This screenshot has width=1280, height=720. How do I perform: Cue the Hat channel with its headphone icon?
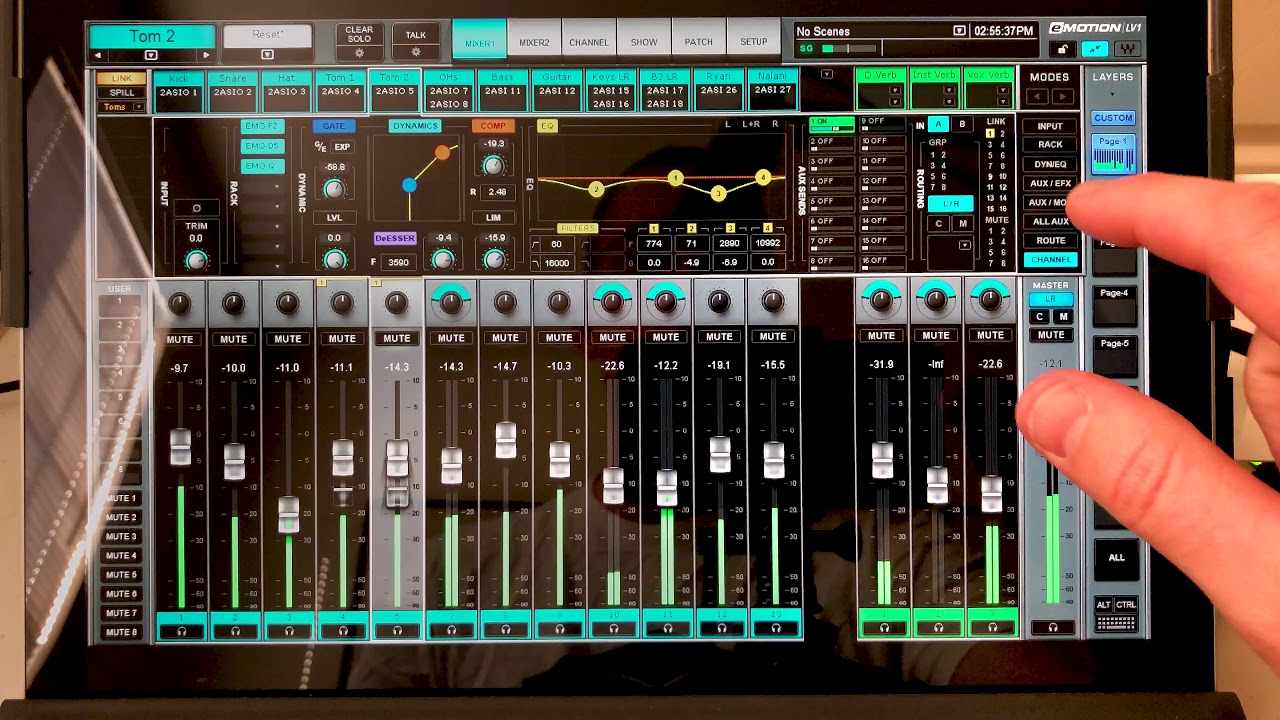pos(289,630)
